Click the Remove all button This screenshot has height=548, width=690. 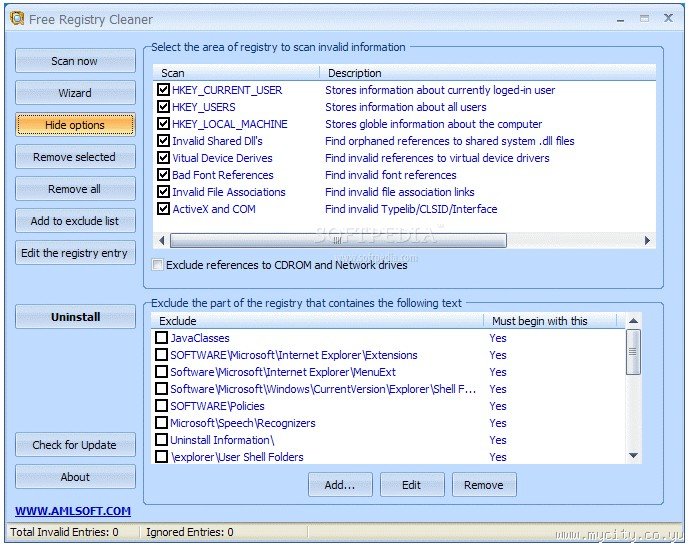click(75, 189)
